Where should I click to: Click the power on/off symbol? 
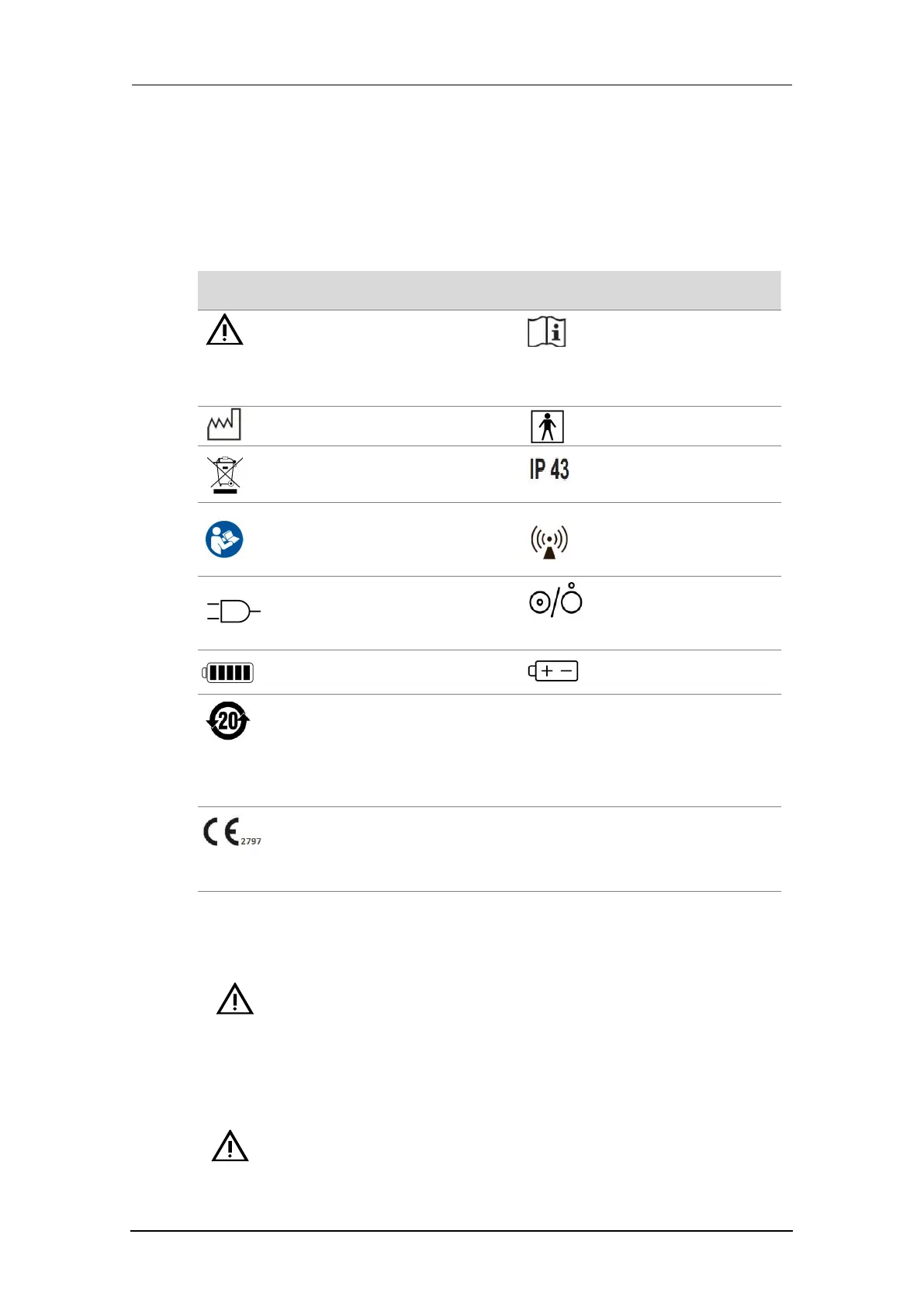point(555,601)
